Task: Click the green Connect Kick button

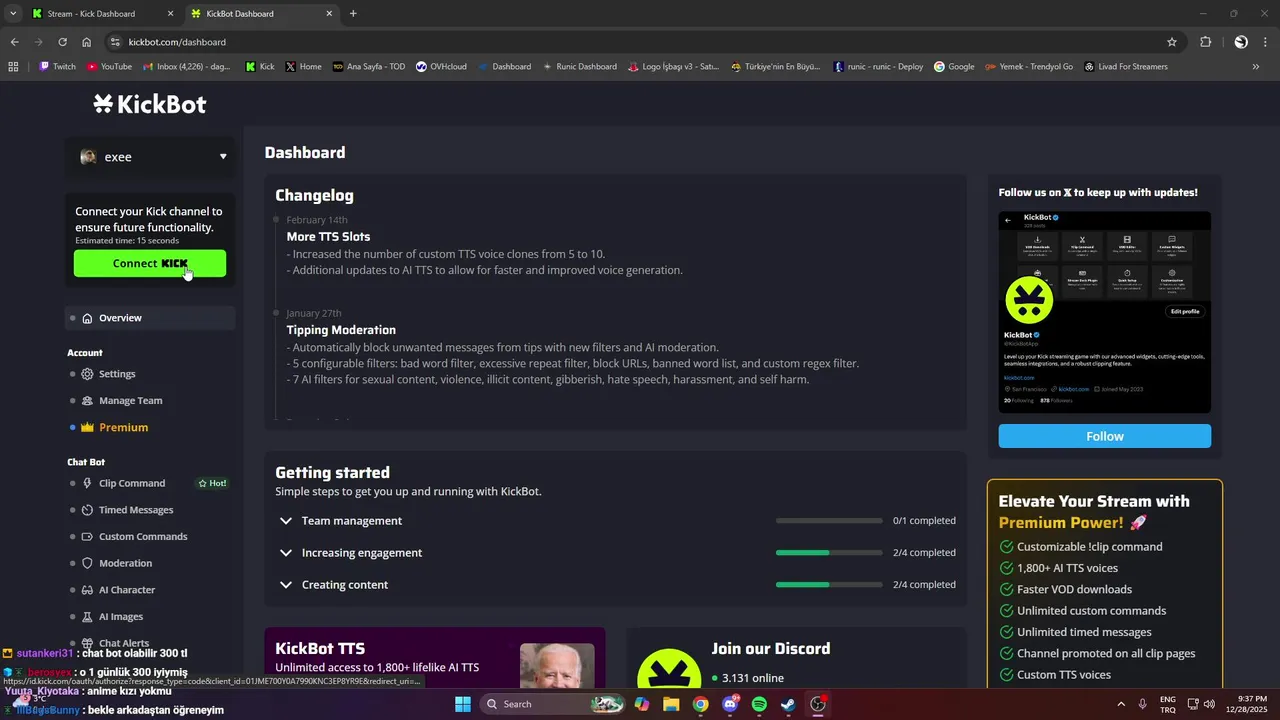Action: coord(150,263)
